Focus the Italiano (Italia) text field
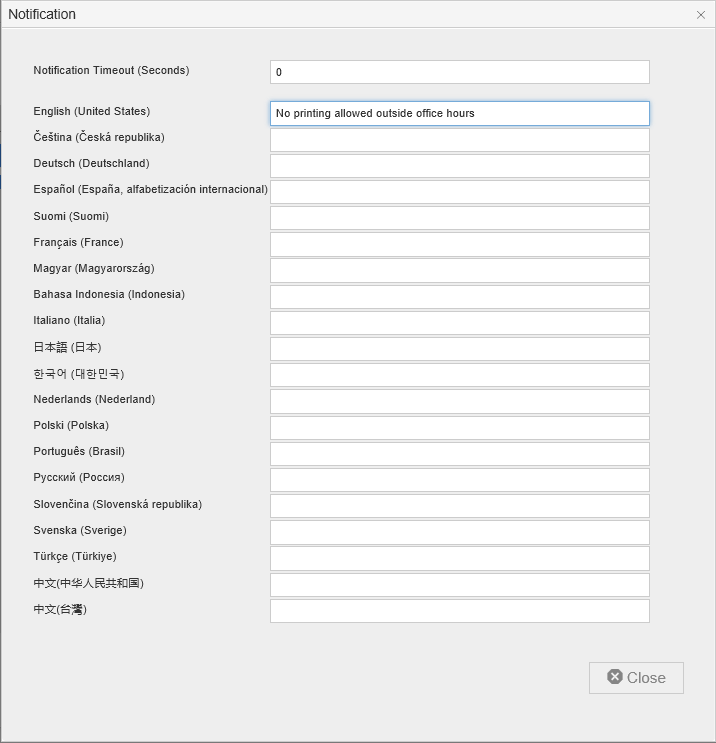This screenshot has height=743, width=716. pyautogui.click(x=459, y=323)
